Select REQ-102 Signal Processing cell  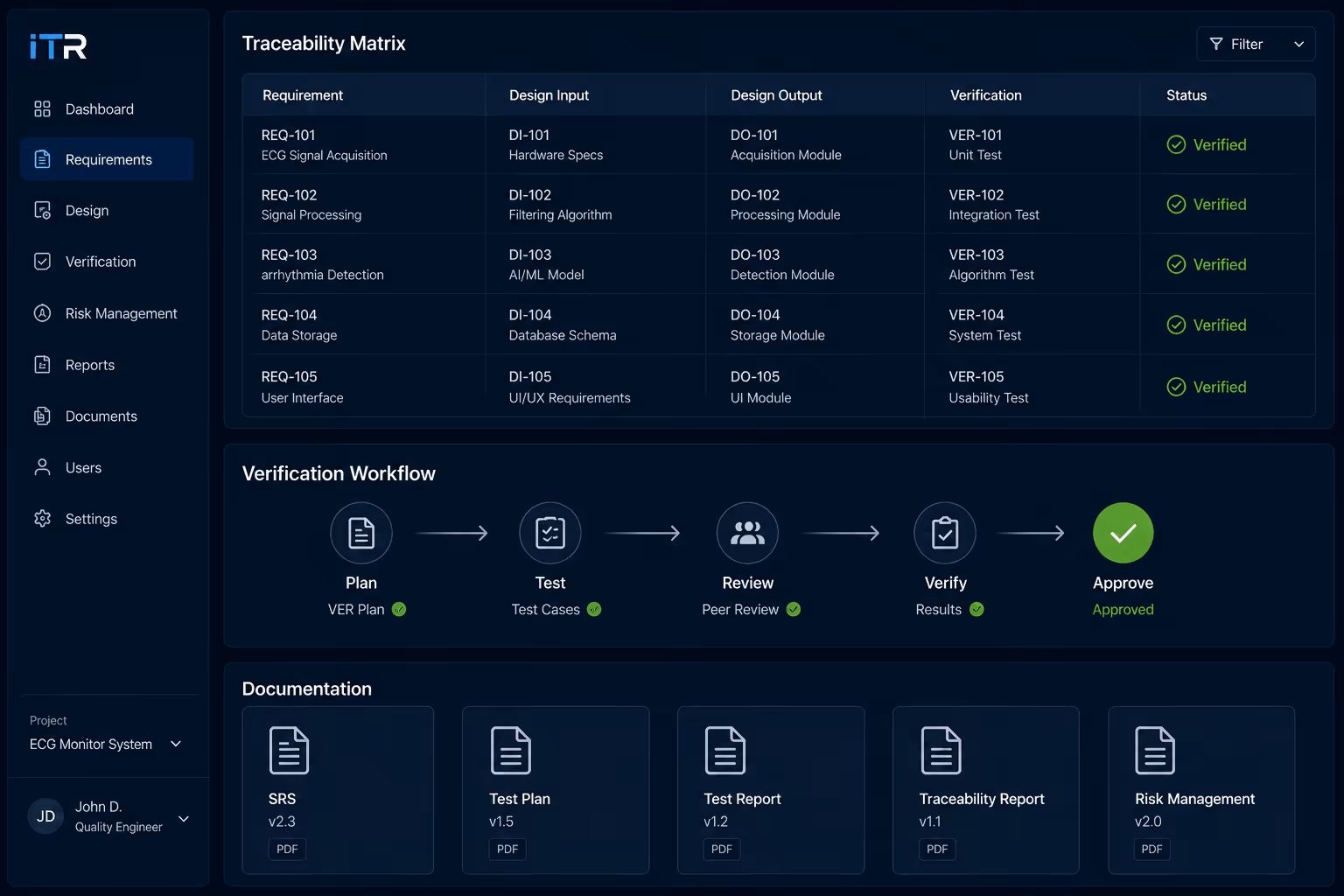(x=363, y=204)
